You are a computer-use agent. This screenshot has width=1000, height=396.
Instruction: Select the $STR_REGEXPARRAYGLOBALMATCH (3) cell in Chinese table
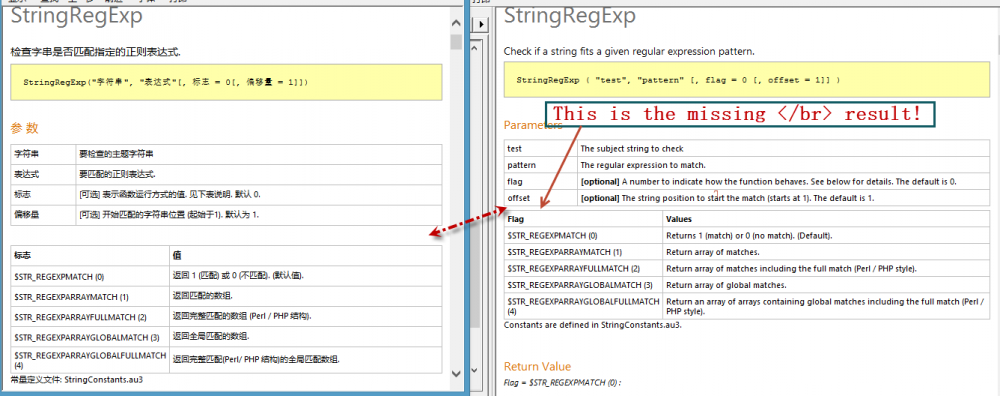click(x=90, y=336)
